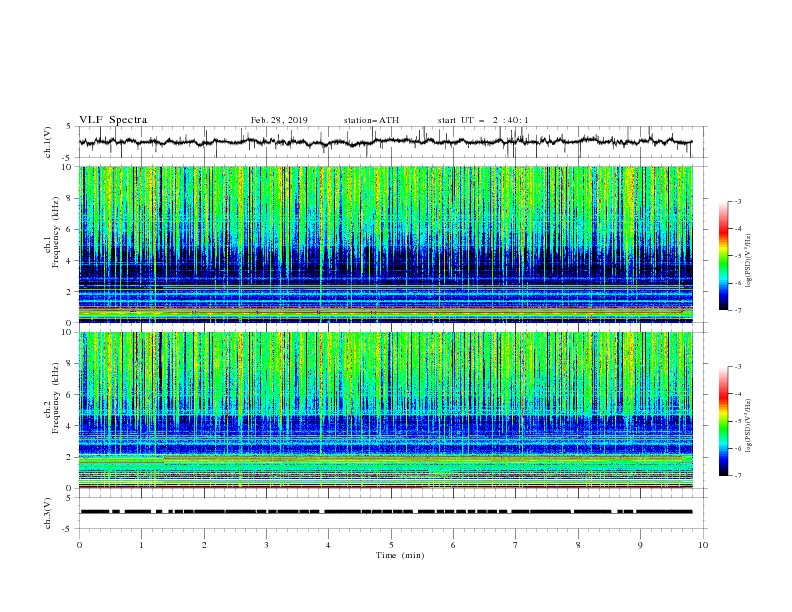This screenshot has height=612, width=792.
Task: Click the time axis tick "6"
Action: click(x=453, y=545)
